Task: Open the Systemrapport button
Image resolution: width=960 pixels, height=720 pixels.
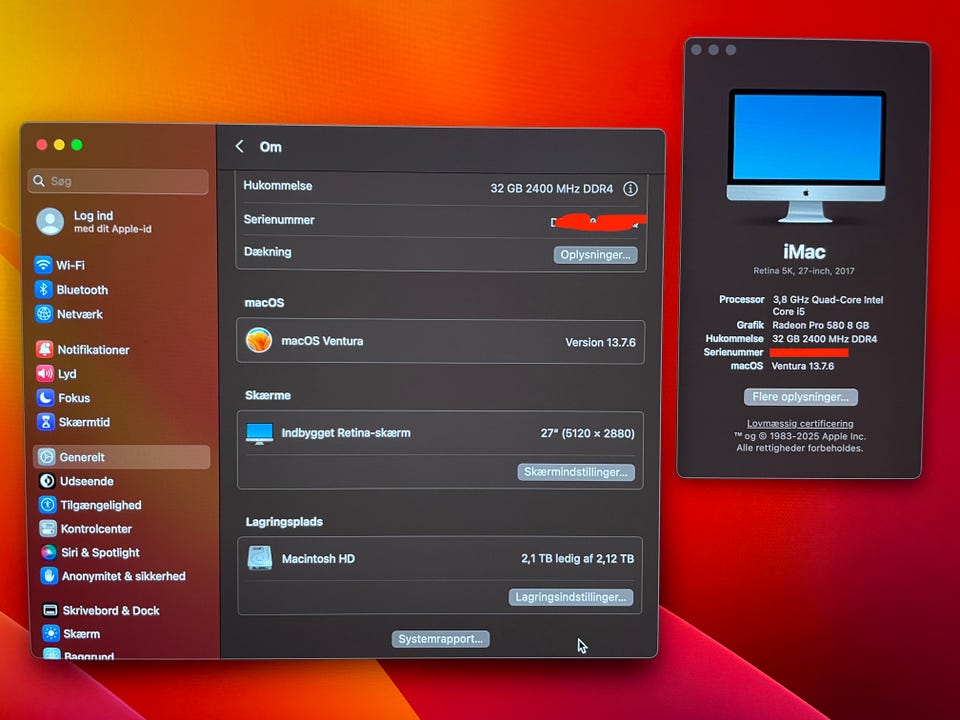Action: tap(440, 639)
